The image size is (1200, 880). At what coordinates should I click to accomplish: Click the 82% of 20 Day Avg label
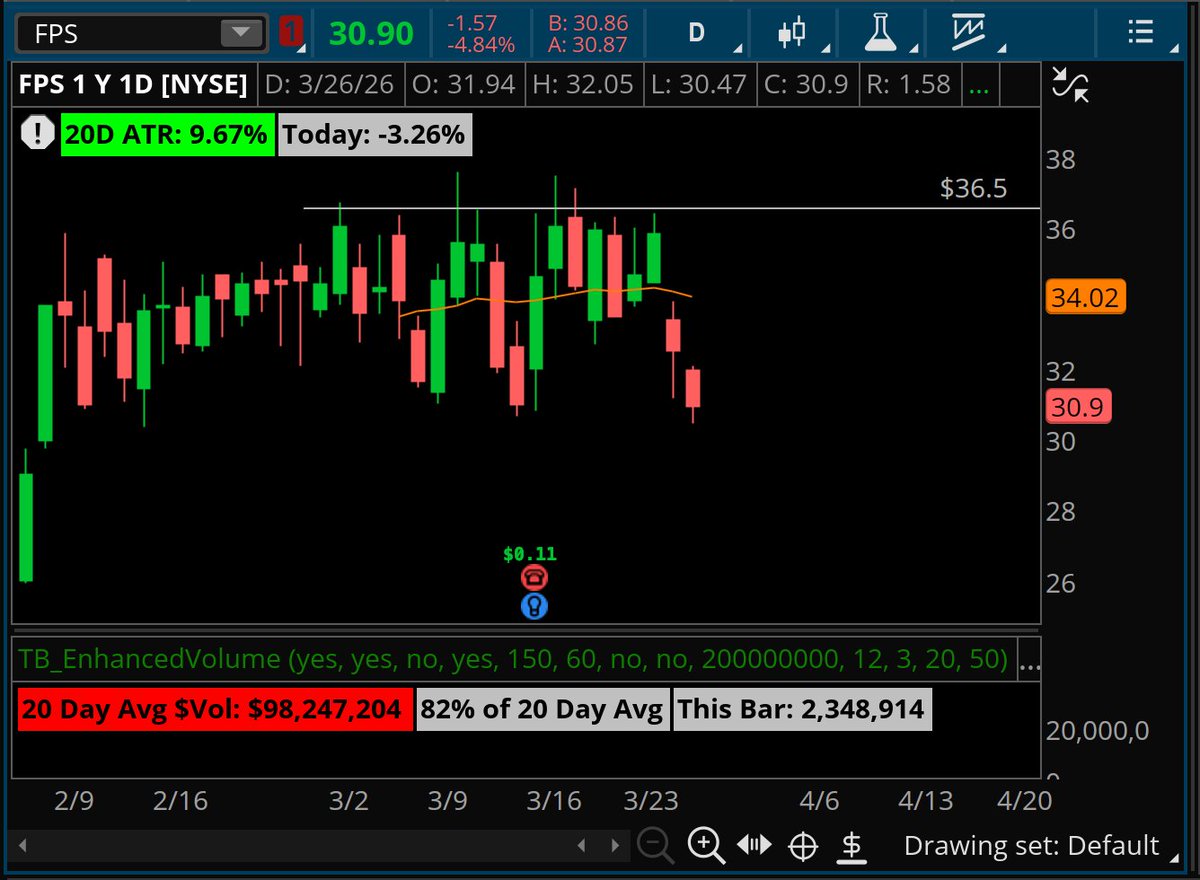tap(542, 710)
